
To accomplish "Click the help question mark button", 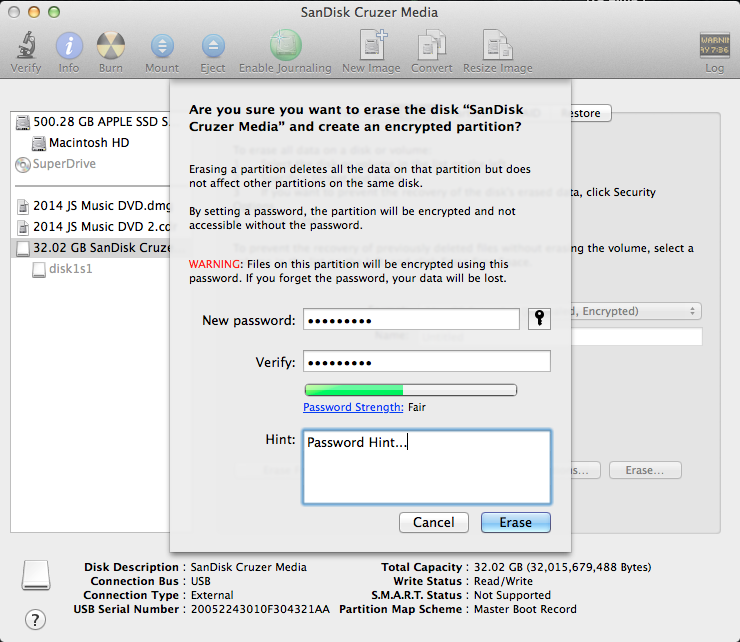I will (x=35, y=620).
